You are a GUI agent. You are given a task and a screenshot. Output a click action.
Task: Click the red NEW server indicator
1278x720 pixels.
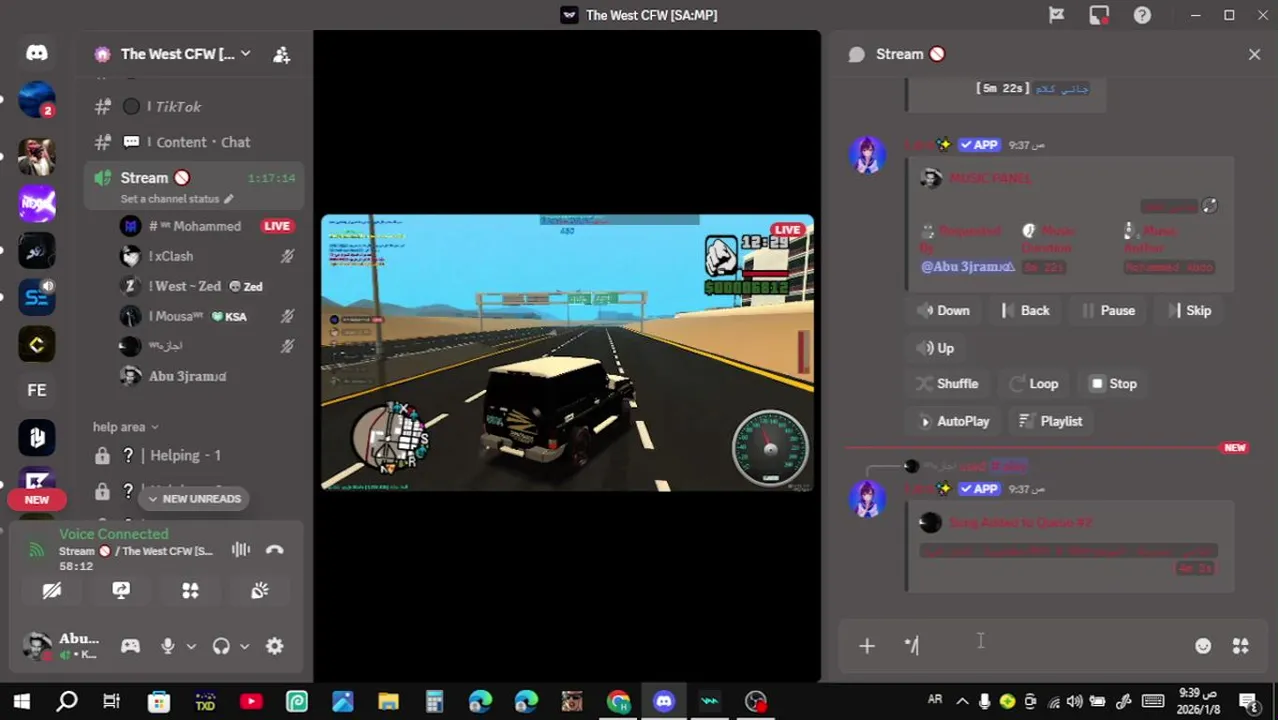37,499
